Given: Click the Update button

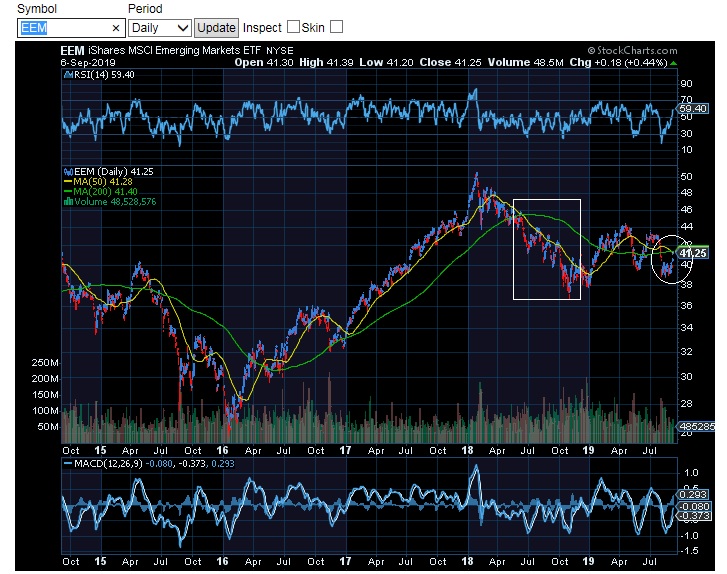Looking at the screenshot, I should click(x=215, y=28).
